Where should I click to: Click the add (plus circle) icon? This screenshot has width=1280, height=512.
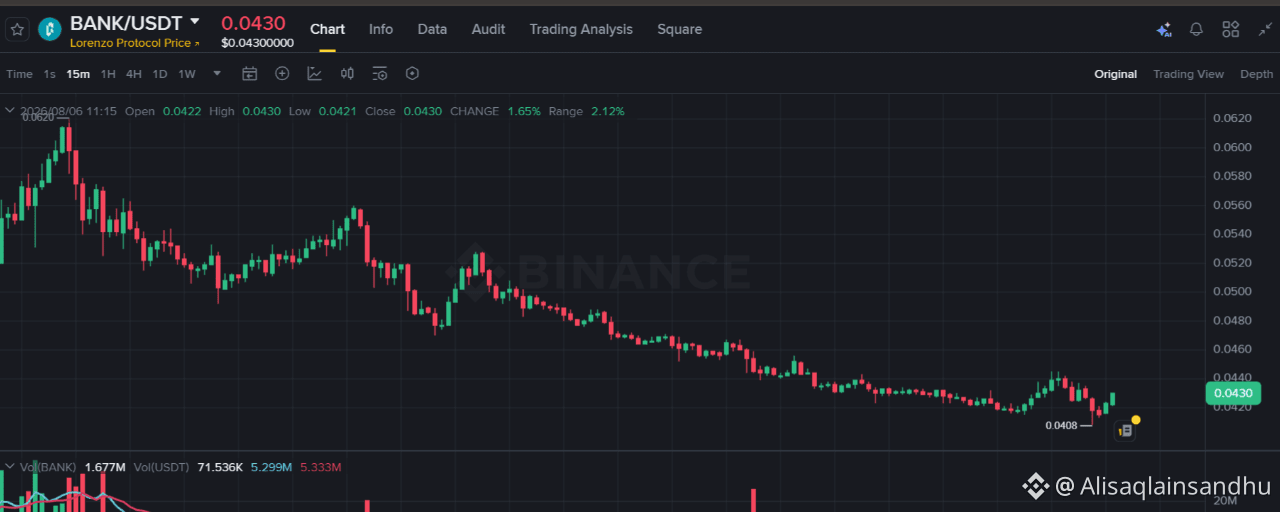pyautogui.click(x=282, y=73)
